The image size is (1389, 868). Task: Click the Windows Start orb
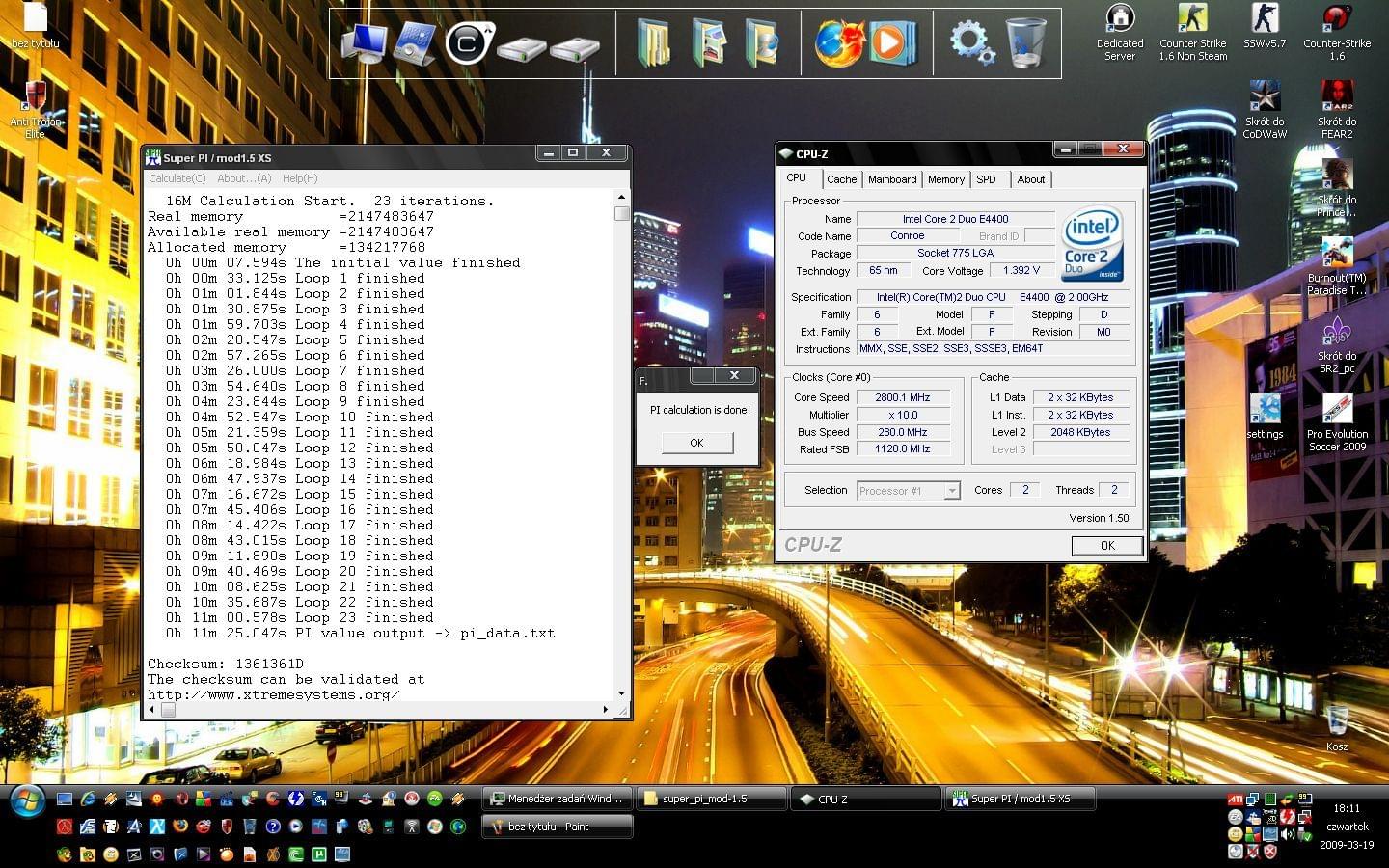26,800
